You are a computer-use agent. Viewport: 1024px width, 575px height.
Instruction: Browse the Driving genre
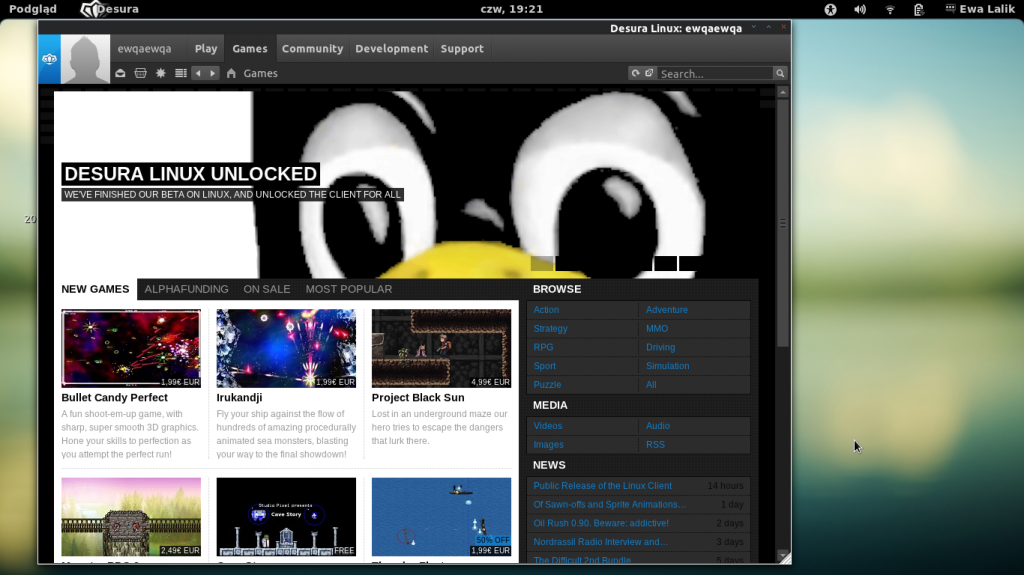pyautogui.click(x=660, y=348)
